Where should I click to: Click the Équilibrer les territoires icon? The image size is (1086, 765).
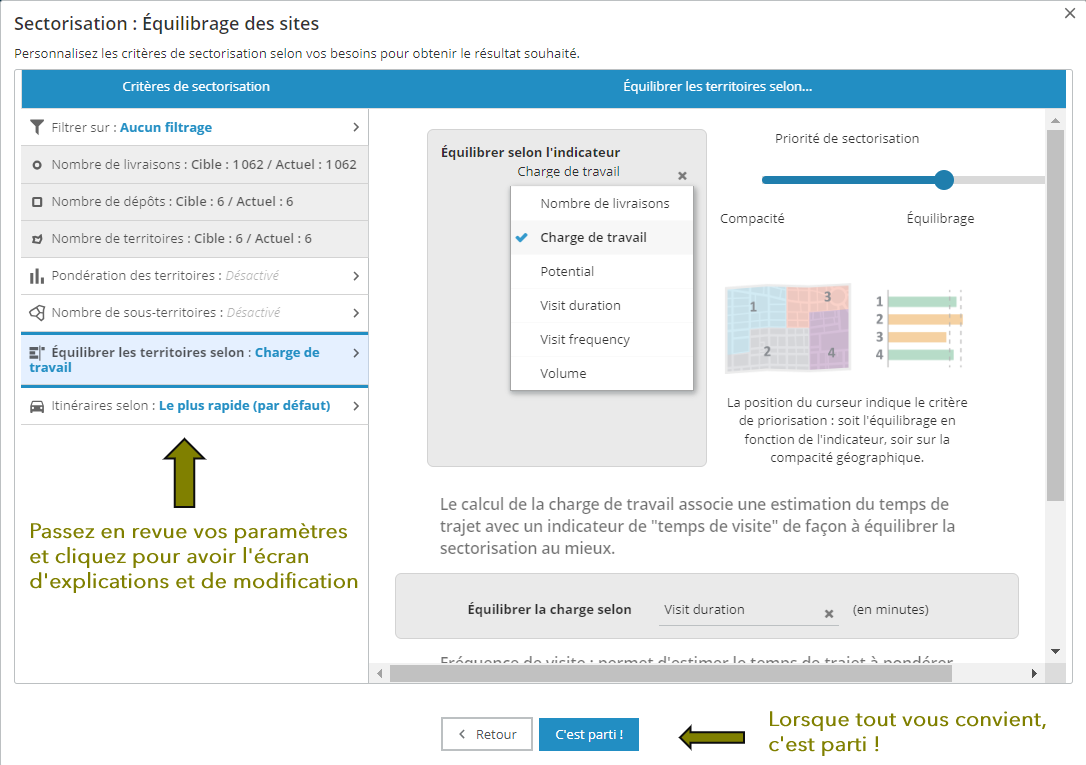pyautogui.click(x=37, y=353)
